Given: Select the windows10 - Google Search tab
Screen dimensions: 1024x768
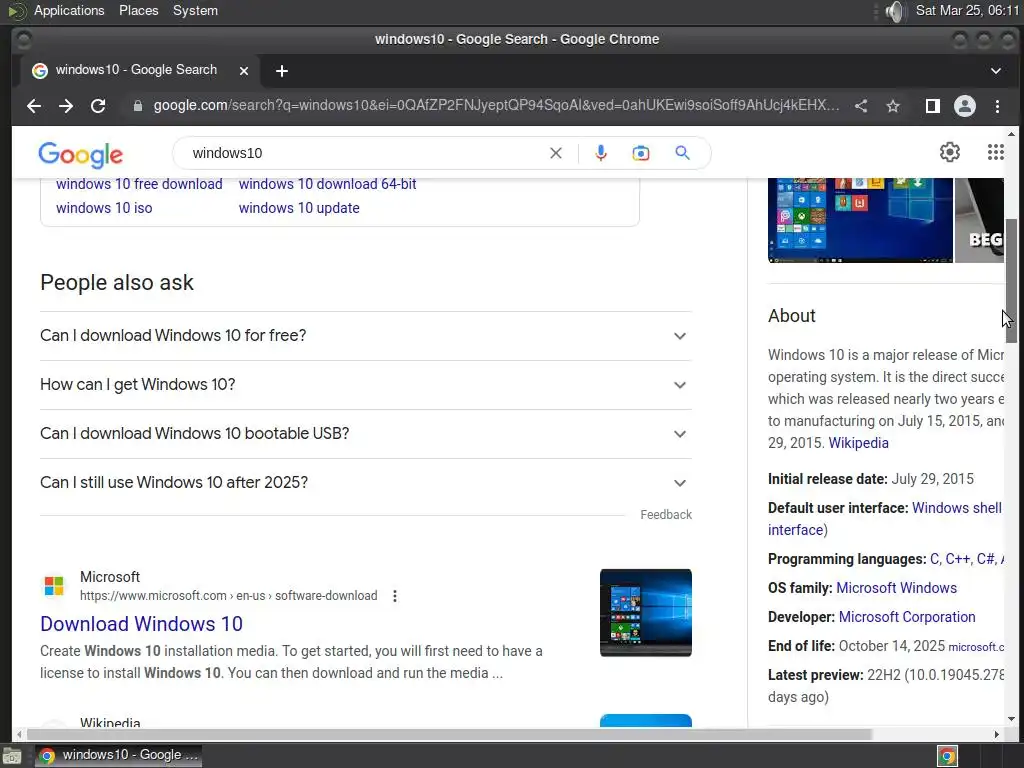Looking at the screenshot, I should point(140,70).
